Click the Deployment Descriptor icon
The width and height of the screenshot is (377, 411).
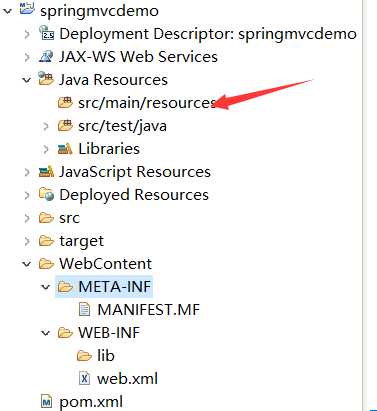(x=46, y=33)
